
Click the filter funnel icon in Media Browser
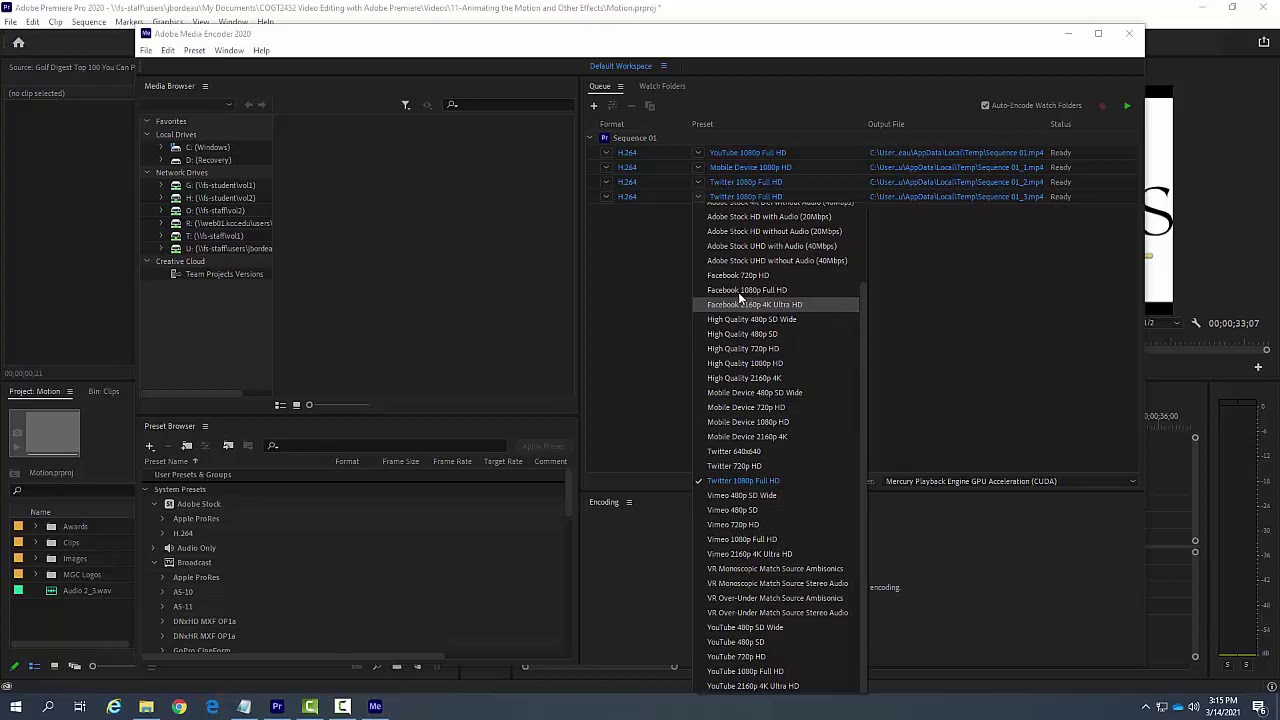coord(405,105)
